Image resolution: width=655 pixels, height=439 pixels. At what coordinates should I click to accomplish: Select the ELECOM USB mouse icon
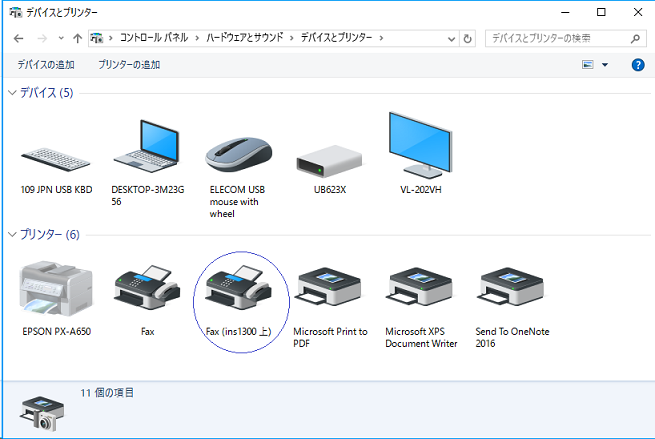click(x=239, y=154)
